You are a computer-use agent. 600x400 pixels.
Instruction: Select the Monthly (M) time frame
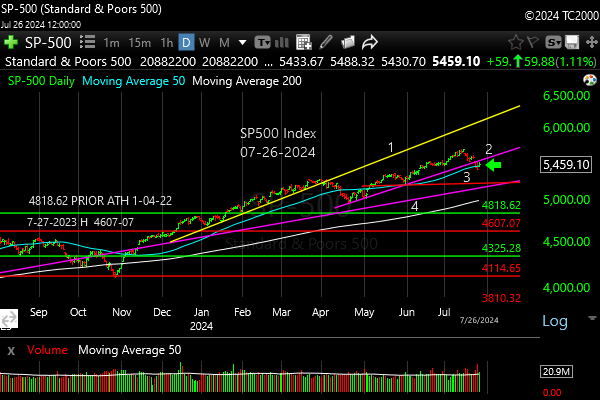click(x=224, y=42)
